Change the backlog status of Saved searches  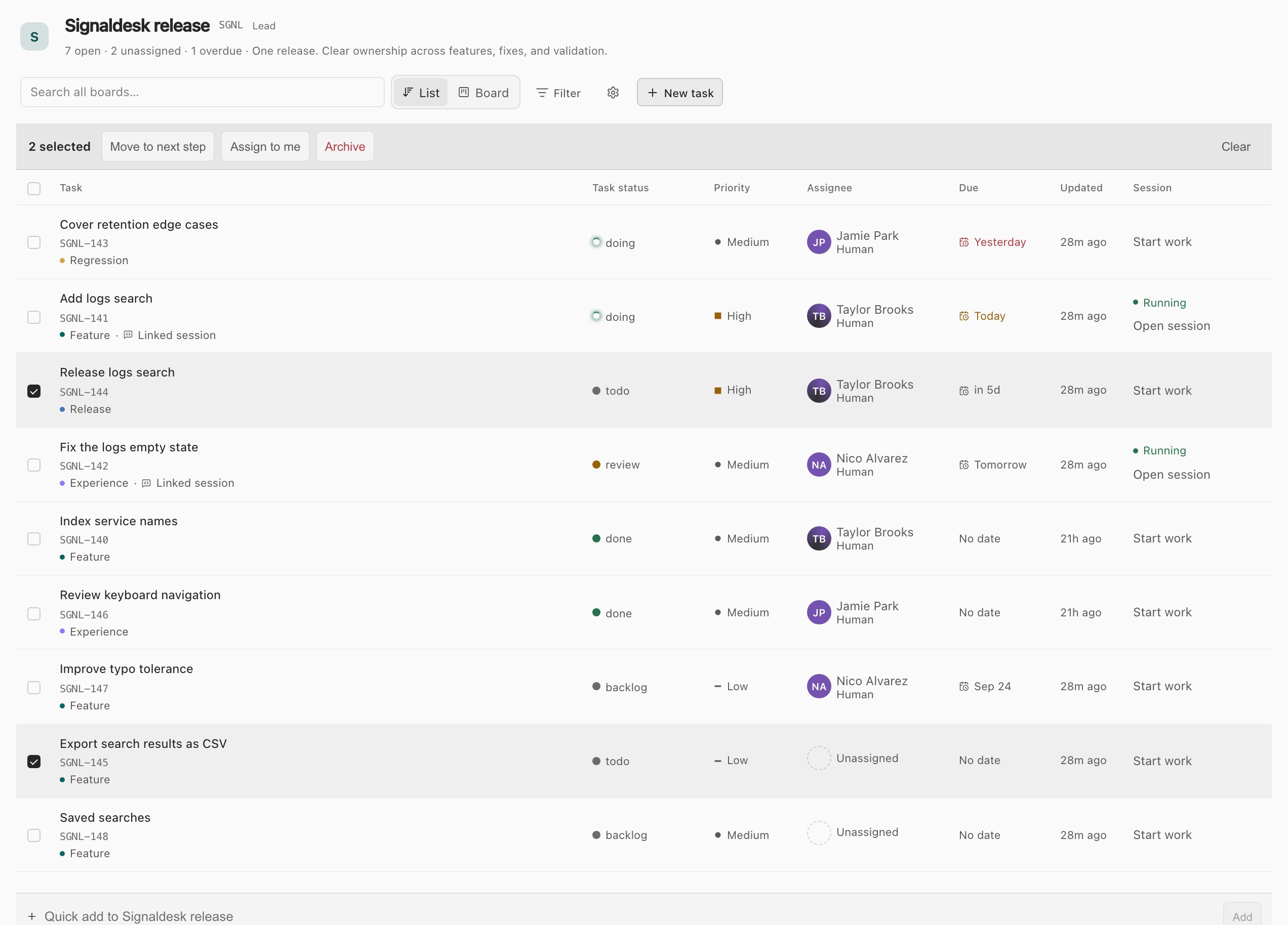pyautogui.click(x=620, y=835)
